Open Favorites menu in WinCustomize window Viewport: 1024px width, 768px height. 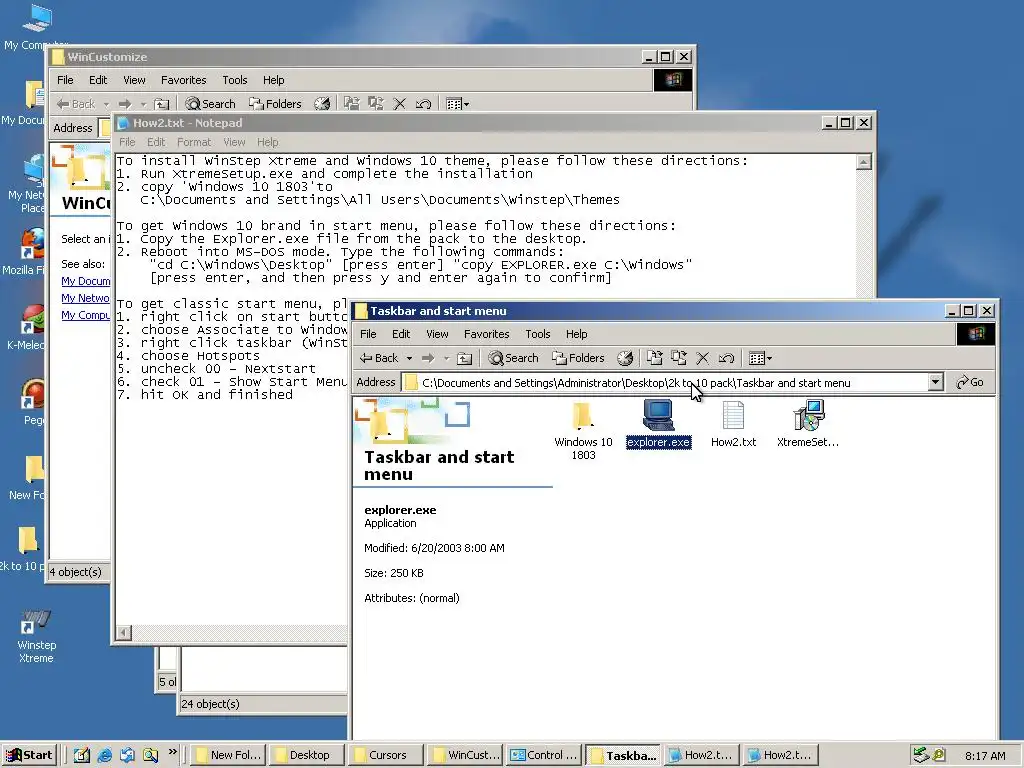click(184, 80)
